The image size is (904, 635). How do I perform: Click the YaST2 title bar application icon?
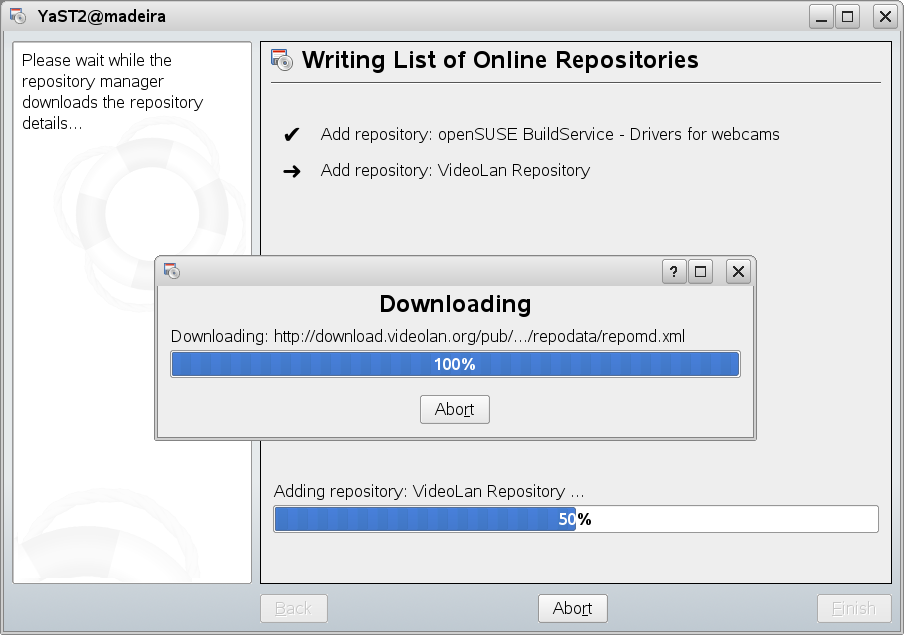(18, 16)
